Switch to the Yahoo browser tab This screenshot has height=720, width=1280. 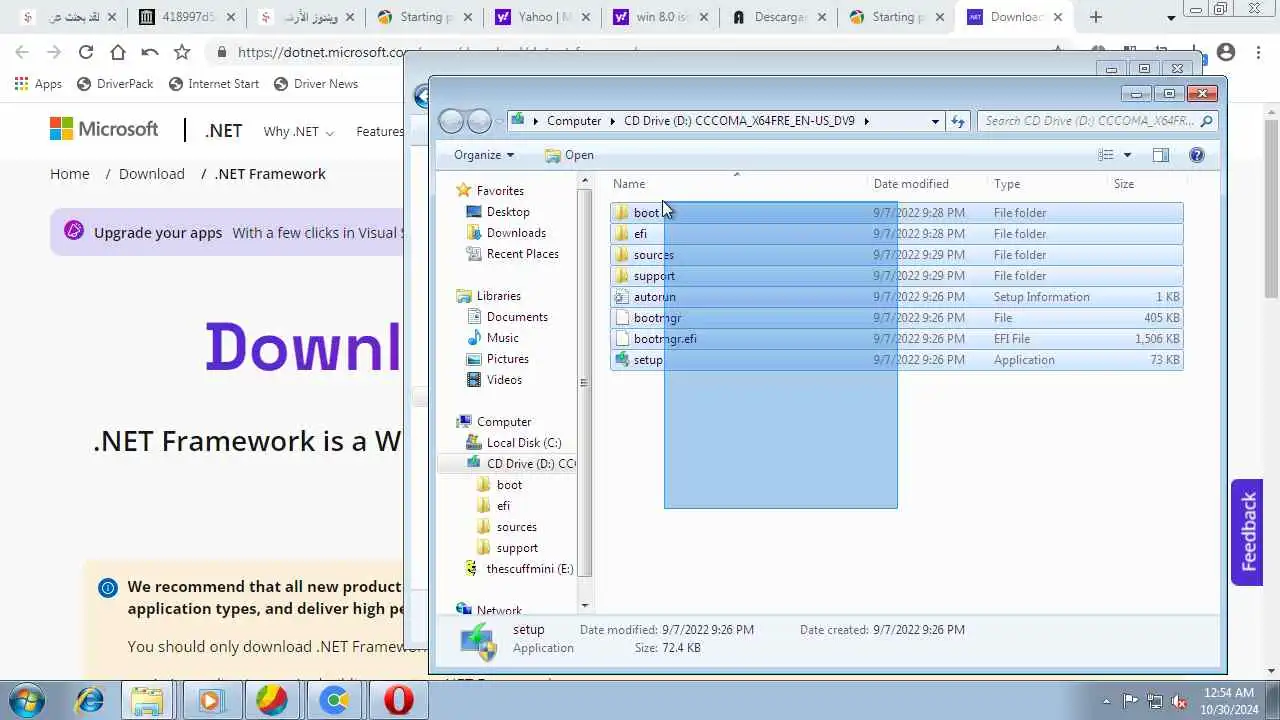pos(540,17)
